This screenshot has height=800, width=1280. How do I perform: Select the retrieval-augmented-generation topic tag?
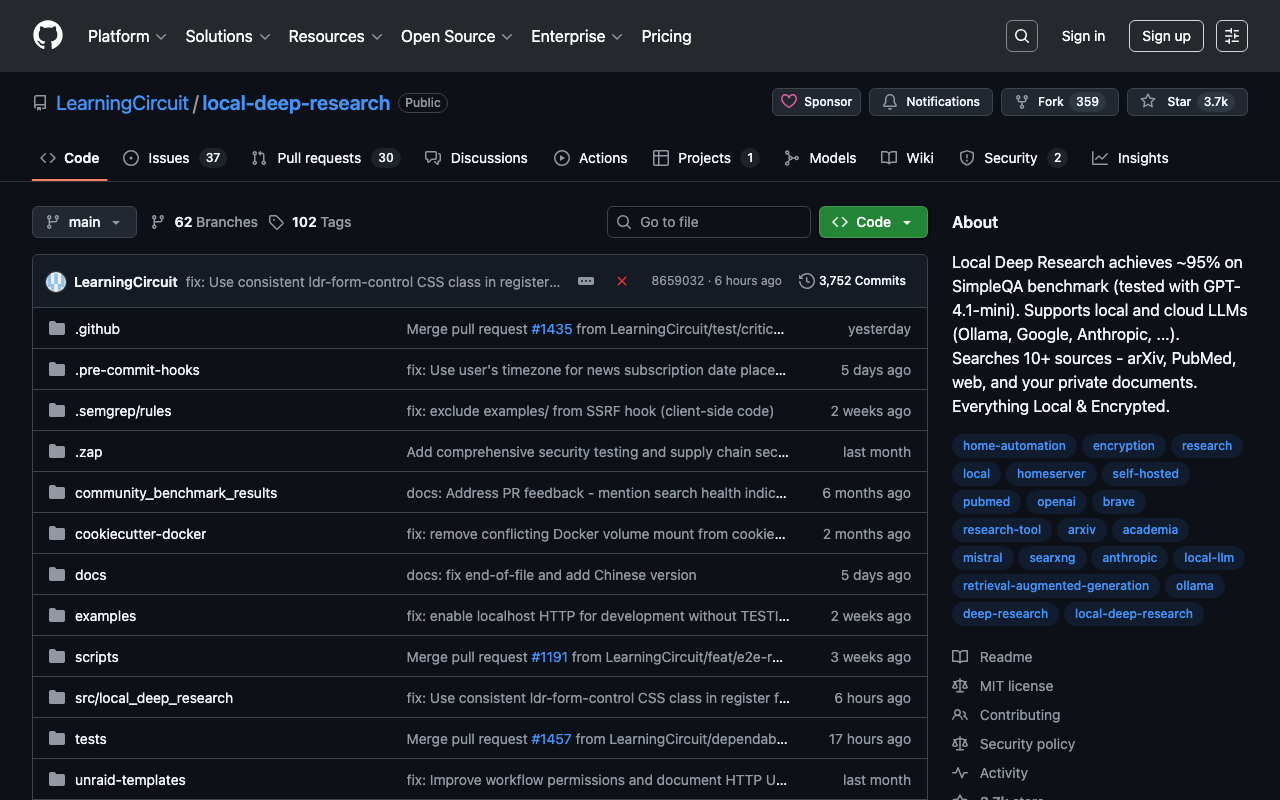click(1055, 586)
